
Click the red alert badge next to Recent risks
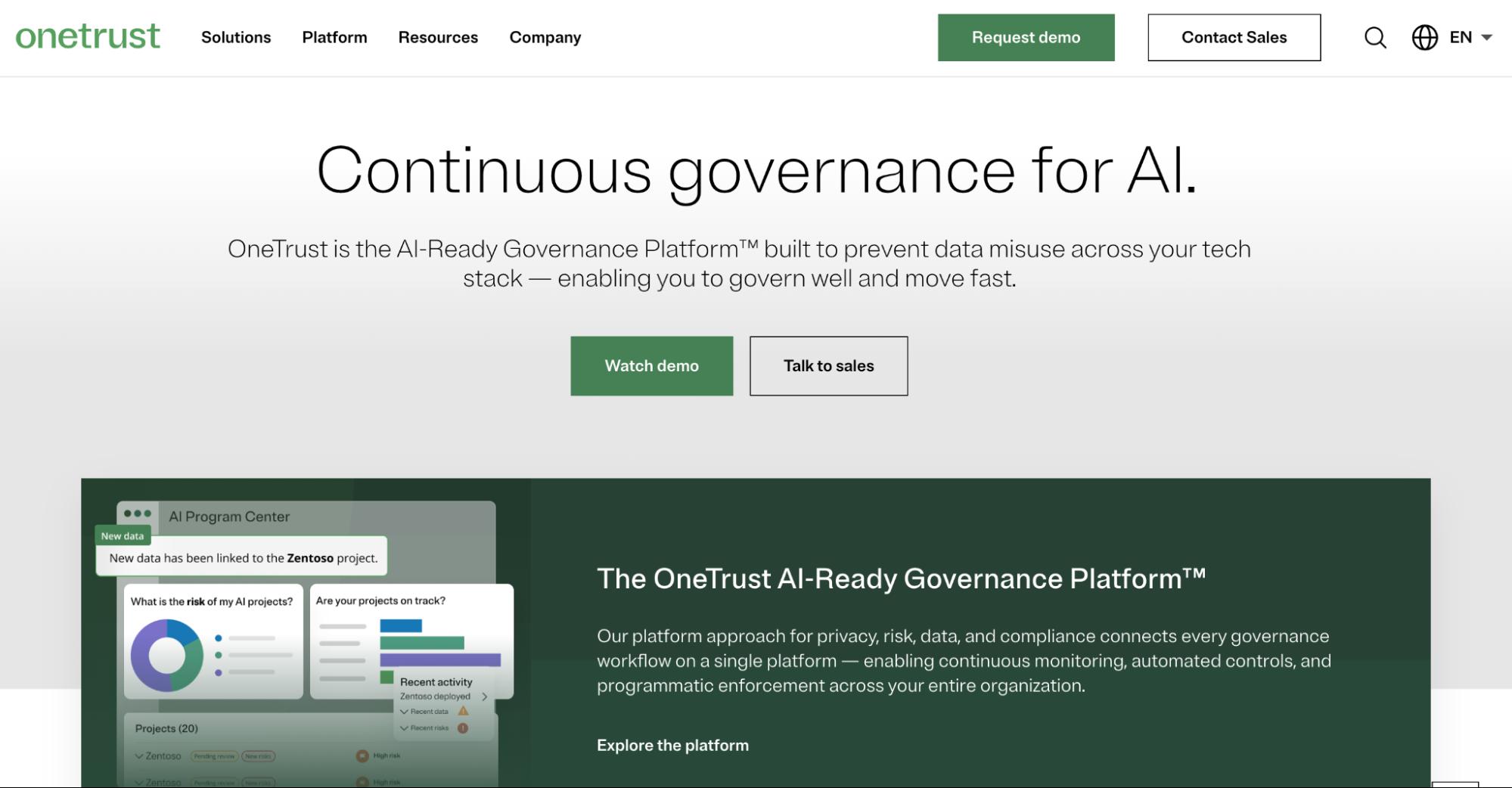coord(463,728)
